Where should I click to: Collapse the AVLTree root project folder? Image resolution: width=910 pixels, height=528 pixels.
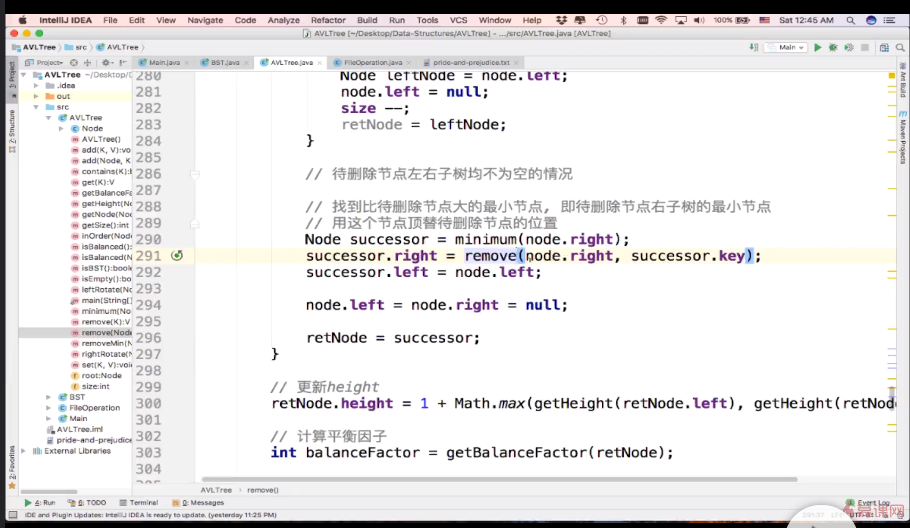coord(24,75)
